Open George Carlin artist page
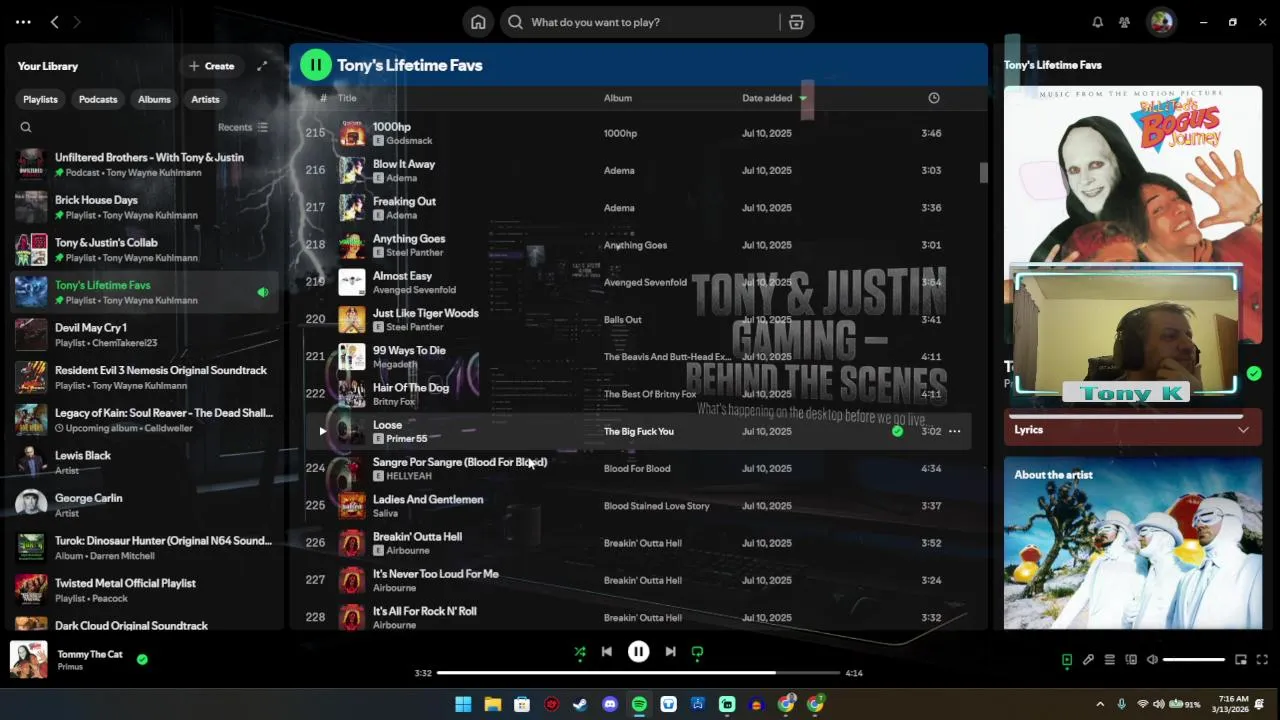Image resolution: width=1280 pixels, height=720 pixels. (145, 505)
